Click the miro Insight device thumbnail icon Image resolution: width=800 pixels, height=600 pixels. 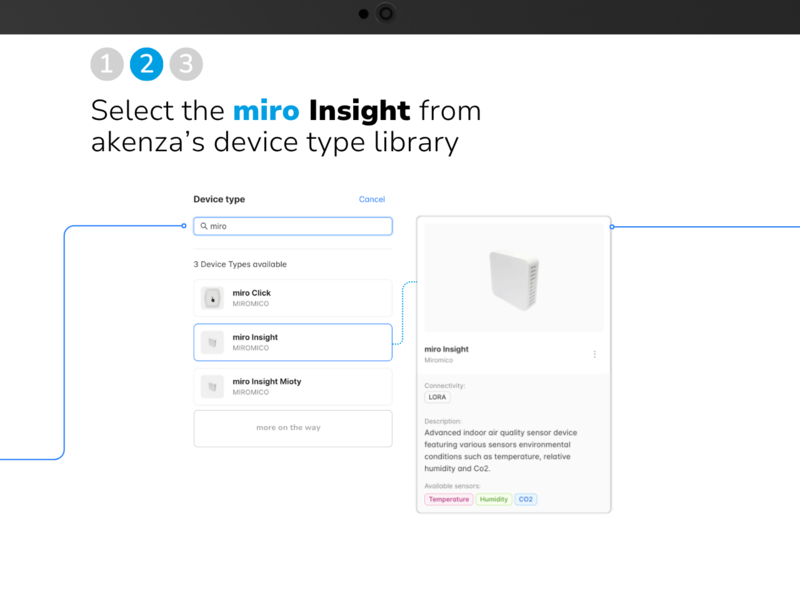[x=211, y=342]
